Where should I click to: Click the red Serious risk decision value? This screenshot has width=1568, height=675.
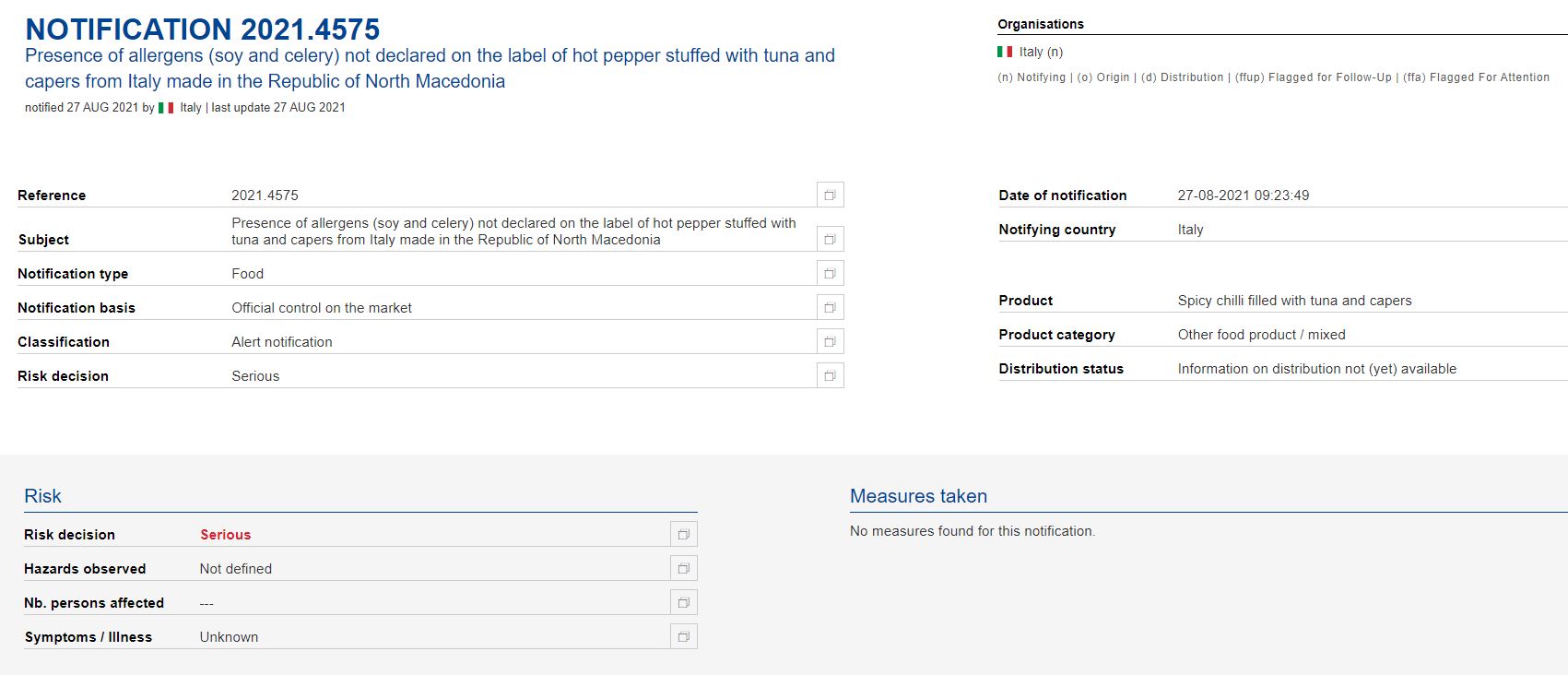click(x=225, y=535)
